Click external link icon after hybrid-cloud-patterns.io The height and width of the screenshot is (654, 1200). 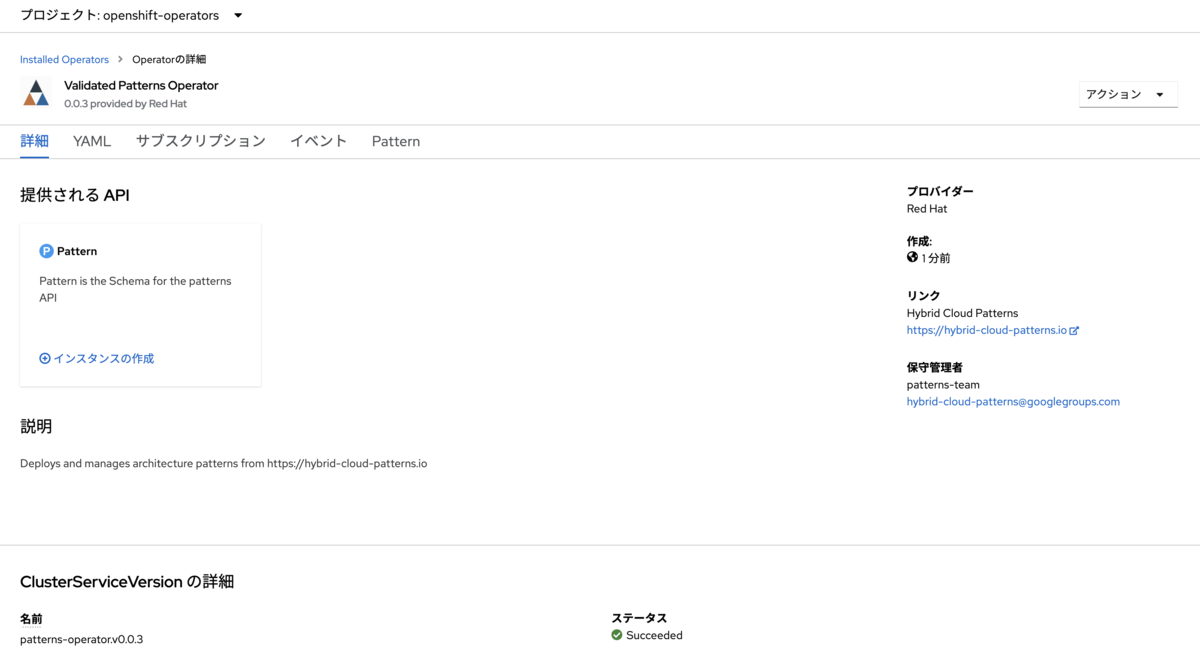pyautogui.click(x=1075, y=331)
